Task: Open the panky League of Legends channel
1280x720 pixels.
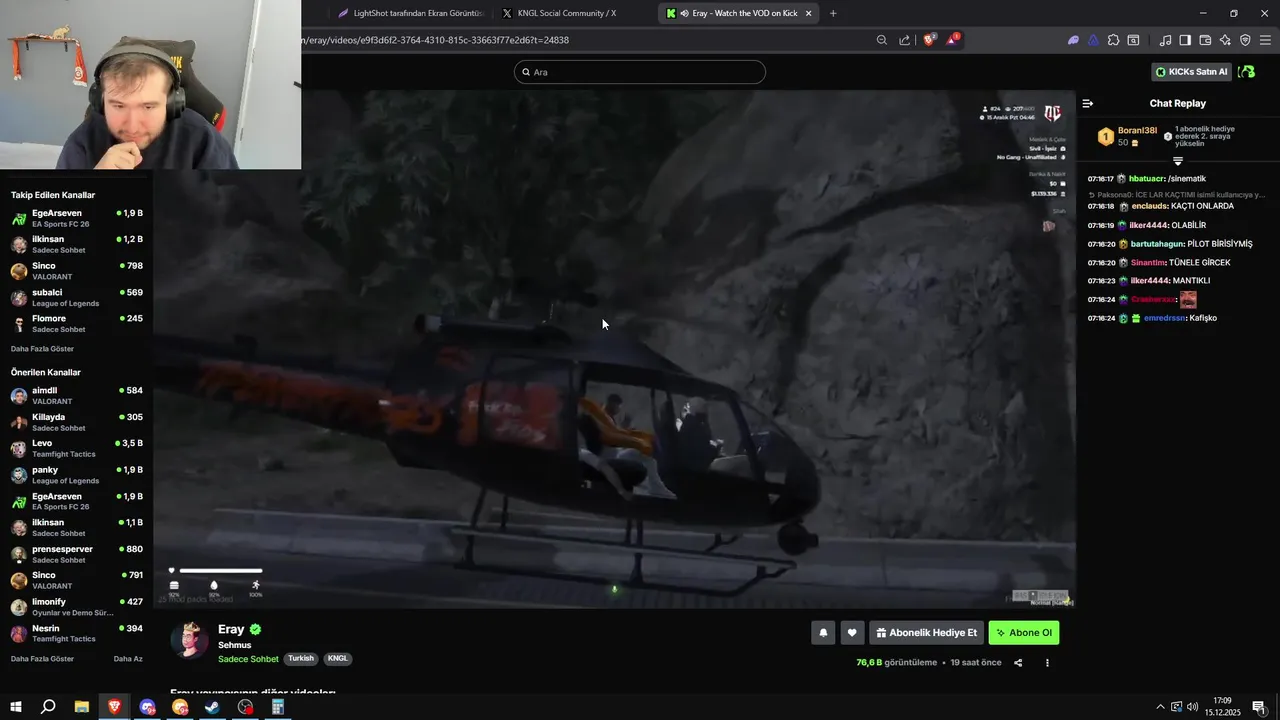Action: (77, 475)
